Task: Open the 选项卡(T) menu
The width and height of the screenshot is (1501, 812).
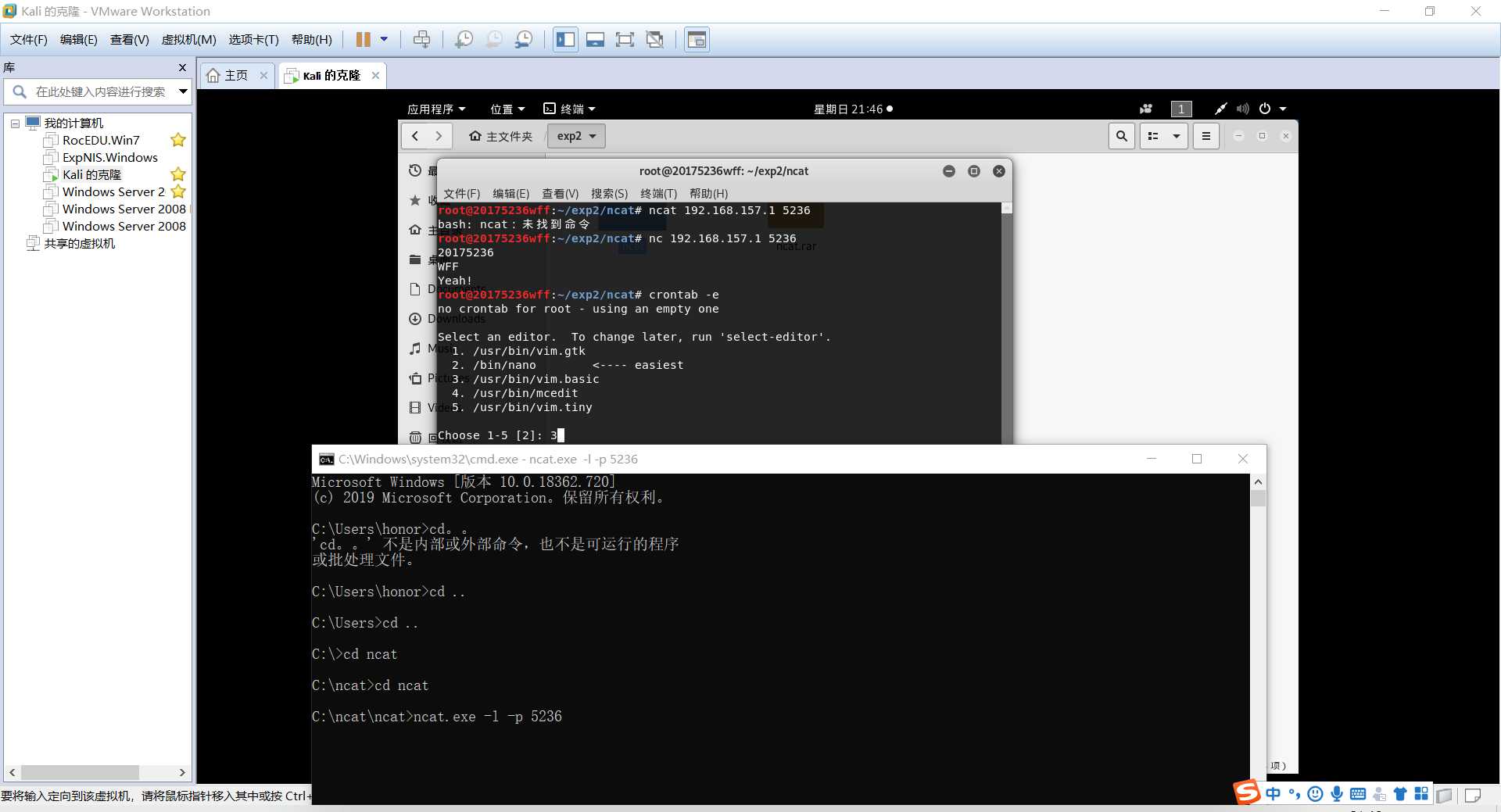Action: (253, 39)
